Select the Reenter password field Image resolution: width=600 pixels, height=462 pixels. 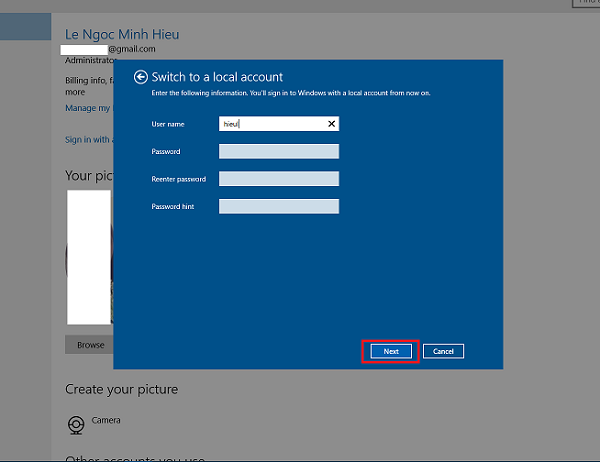(278, 179)
